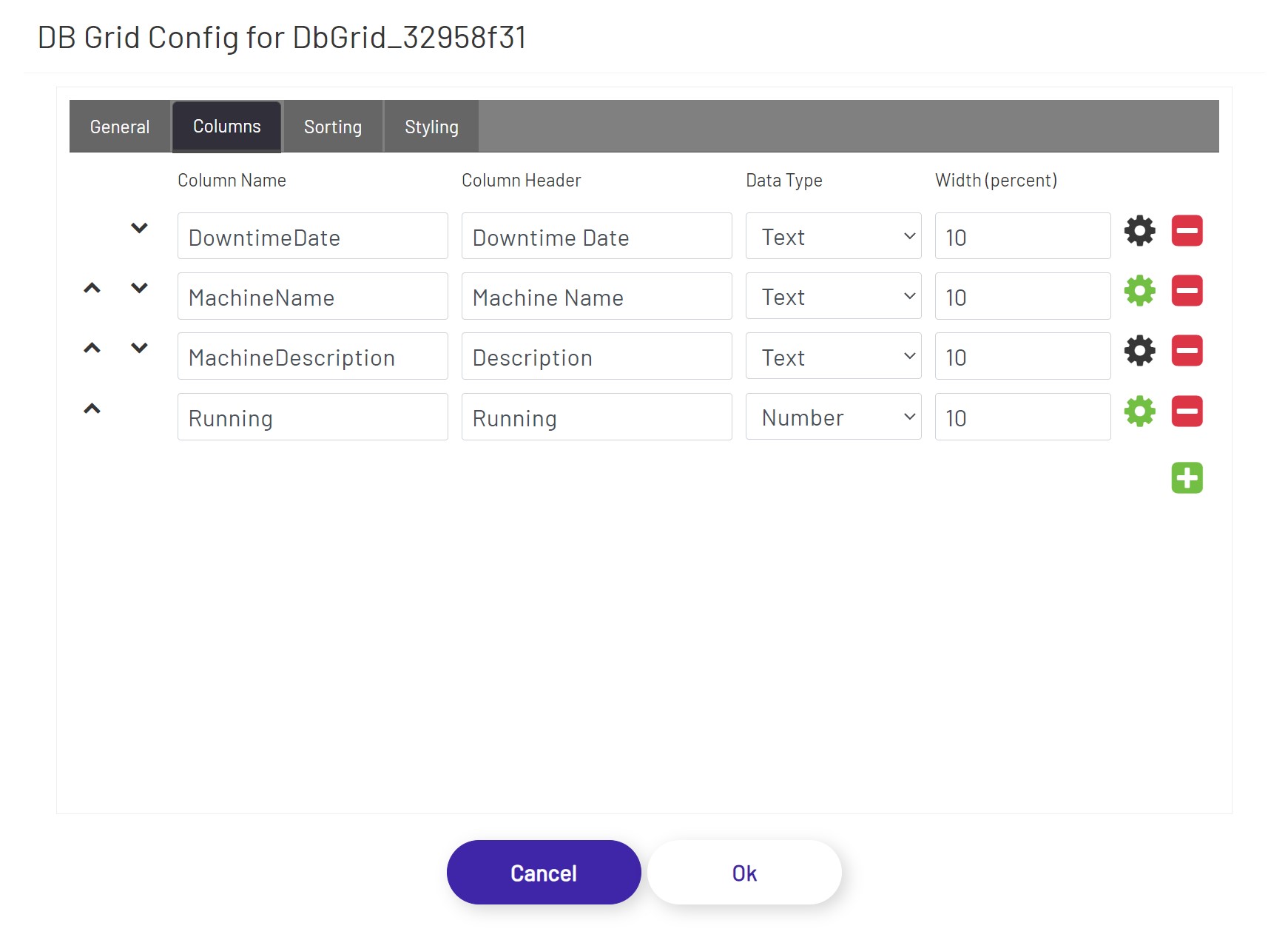
Task: Move MachineName column up
Action: (x=92, y=288)
